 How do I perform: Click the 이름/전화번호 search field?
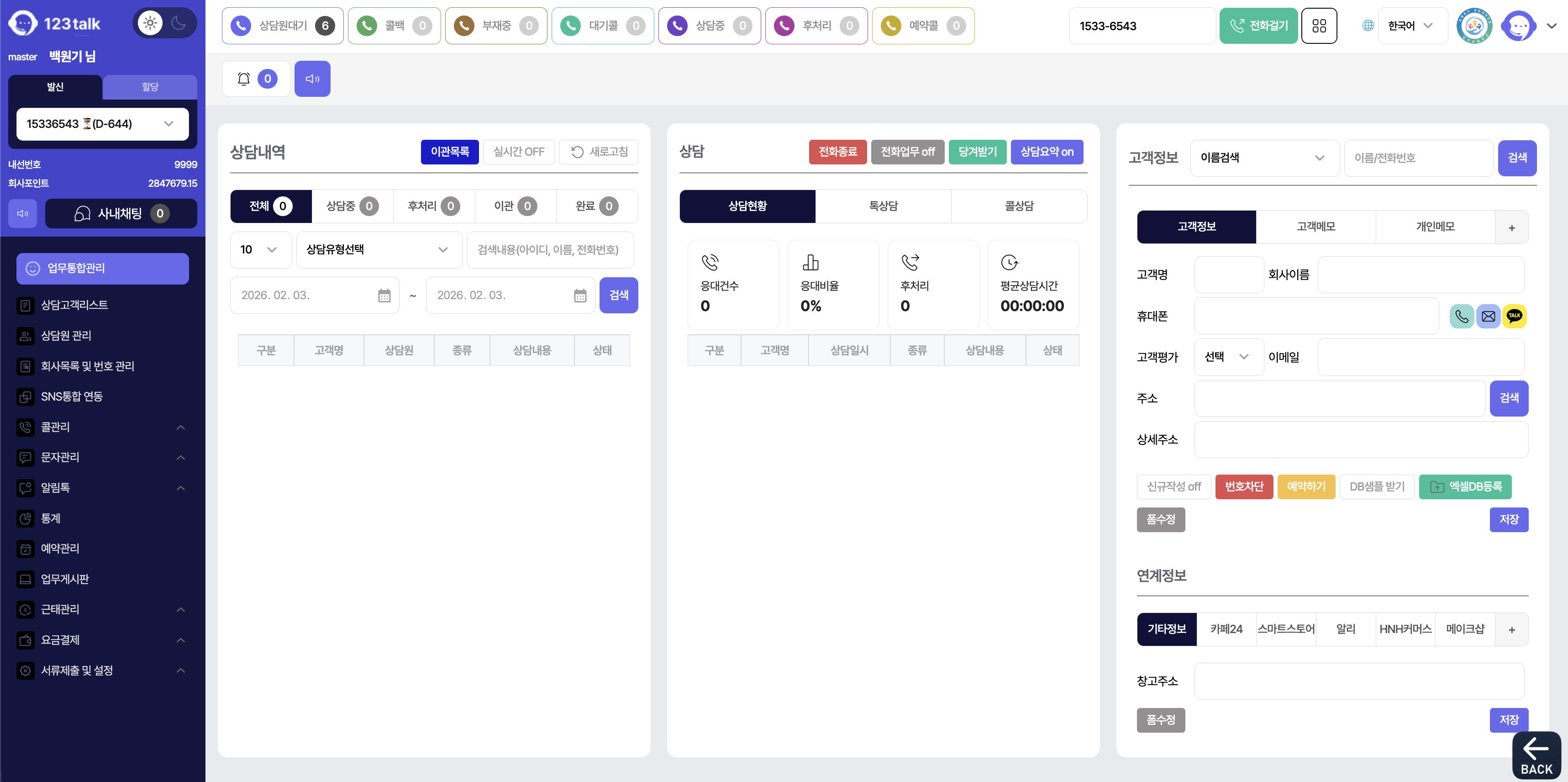coord(1418,158)
